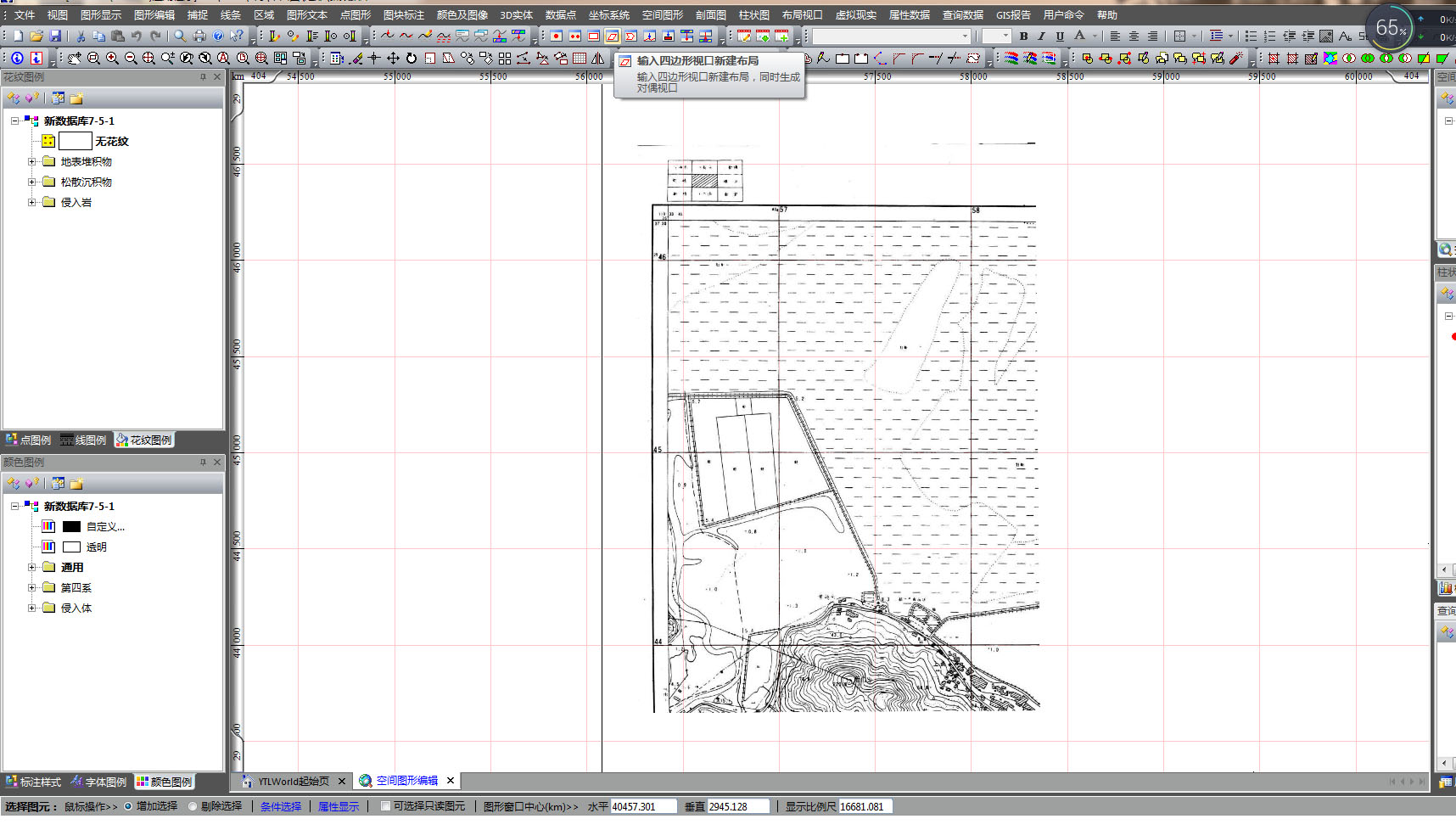
Task: Click the Zoom in magnifier icon
Action: 112,59
